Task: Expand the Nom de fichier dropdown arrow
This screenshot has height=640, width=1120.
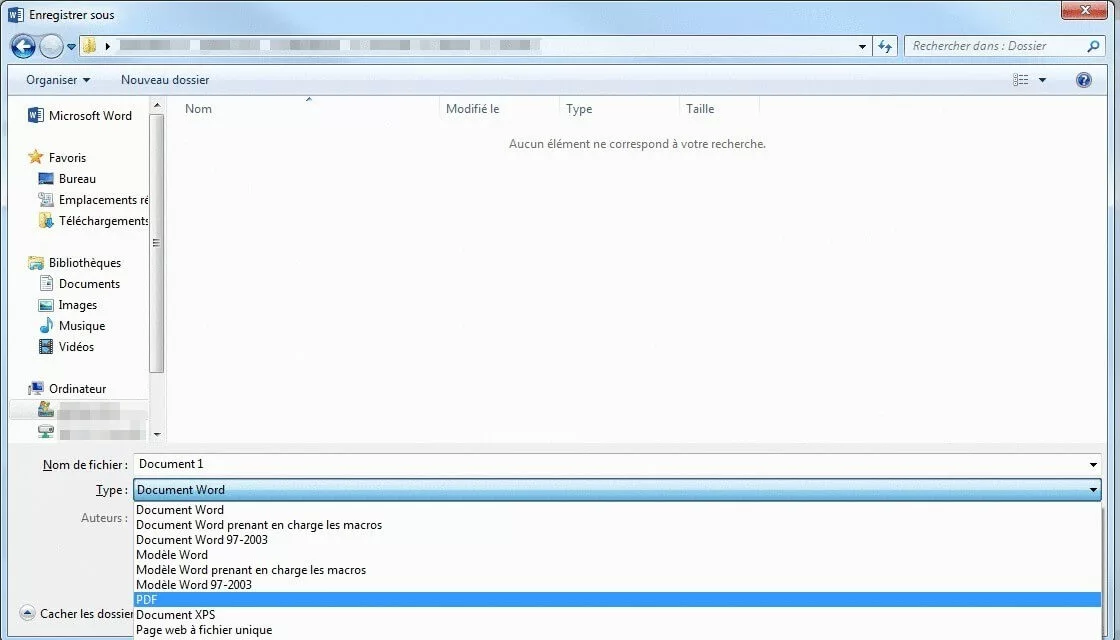Action: [1093, 465]
